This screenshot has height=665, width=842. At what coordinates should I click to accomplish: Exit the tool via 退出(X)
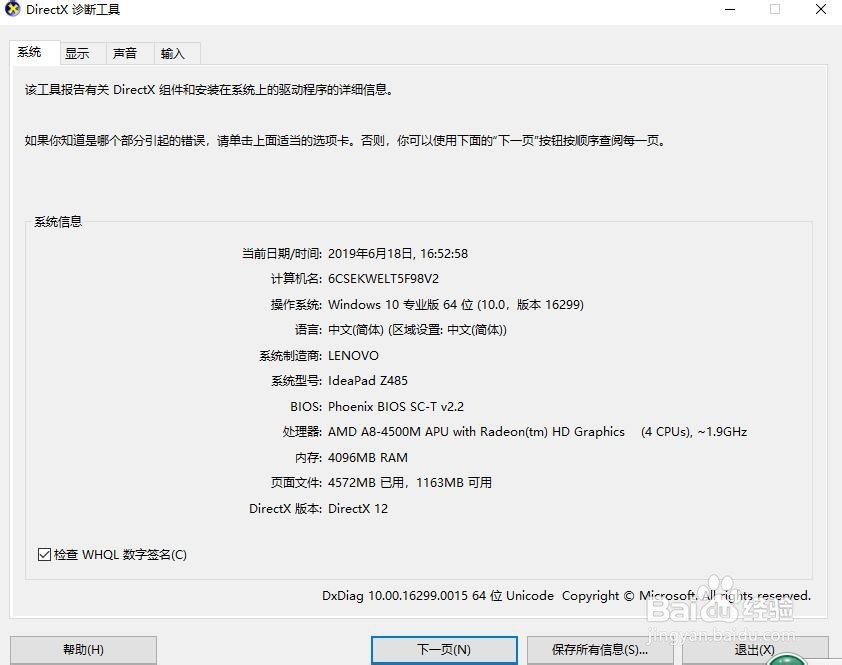(755, 650)
